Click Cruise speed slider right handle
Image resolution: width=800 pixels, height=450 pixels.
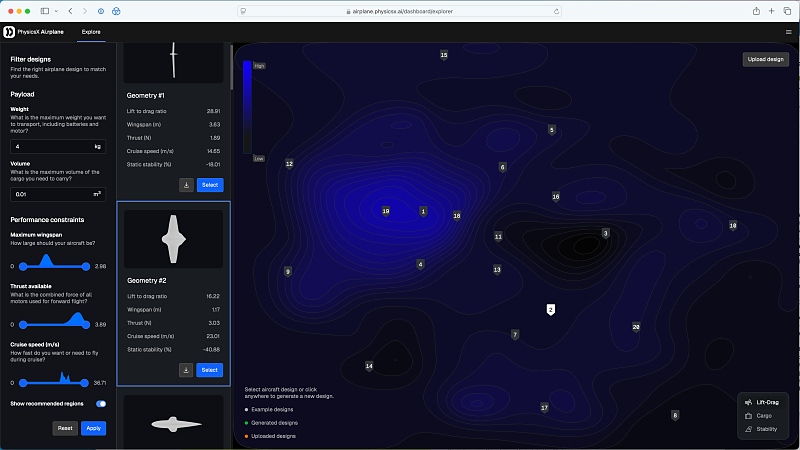[84, 383]
